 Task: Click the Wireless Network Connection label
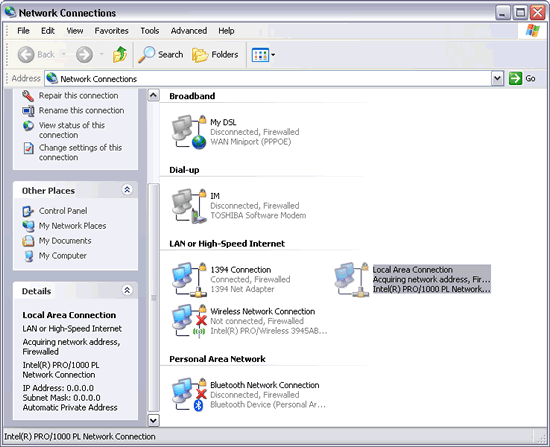262,311
